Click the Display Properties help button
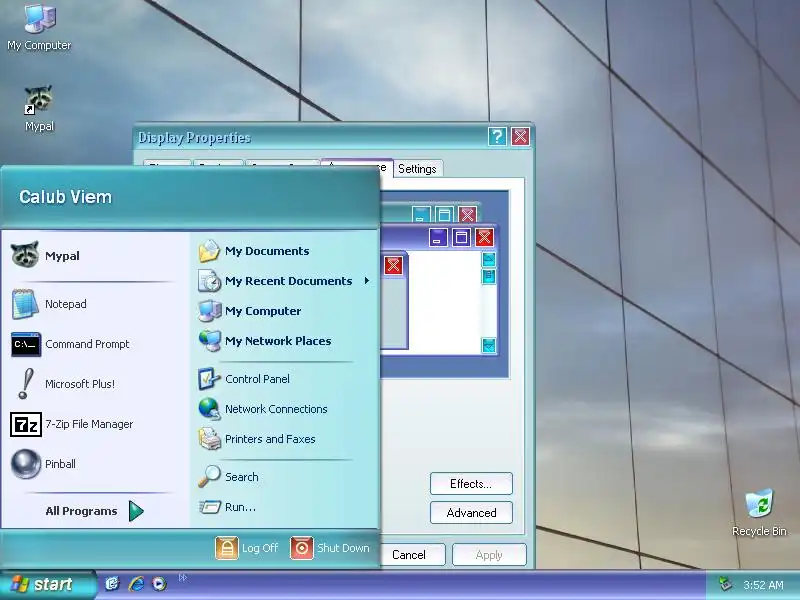 click(x=497, y=136)
